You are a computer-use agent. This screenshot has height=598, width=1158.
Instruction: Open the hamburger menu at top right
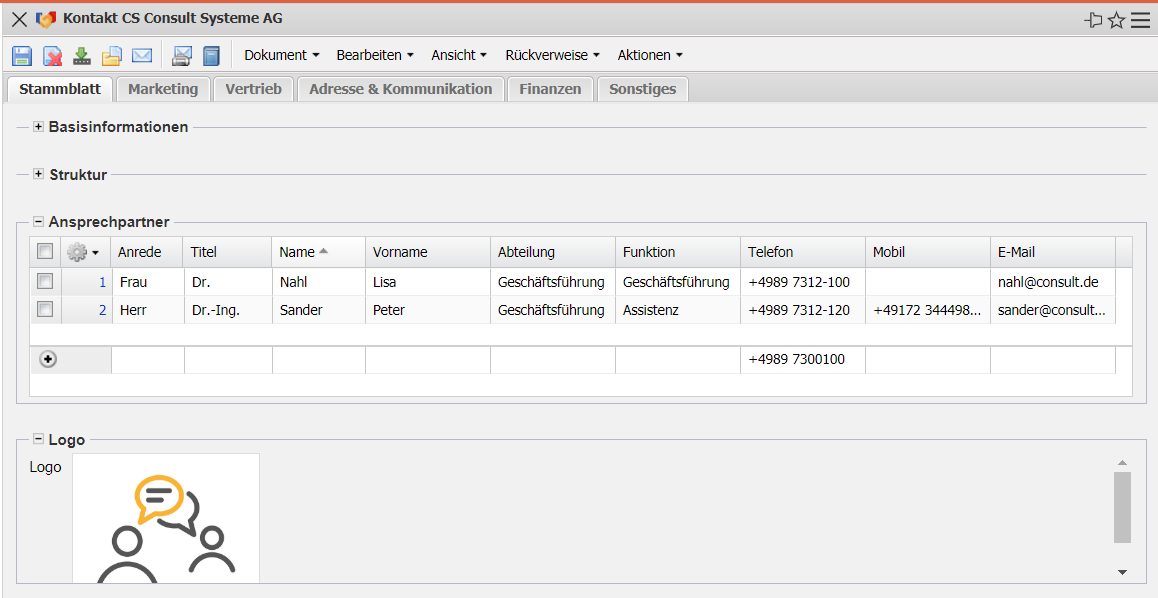pos(1140,20)
